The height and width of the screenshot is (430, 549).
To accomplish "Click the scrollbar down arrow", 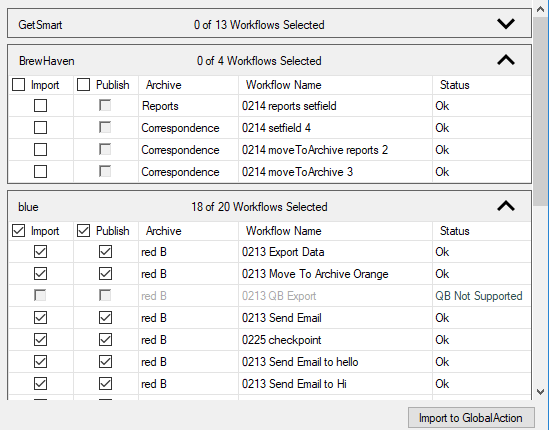I will pyautogui.click(x=541, y=392).
